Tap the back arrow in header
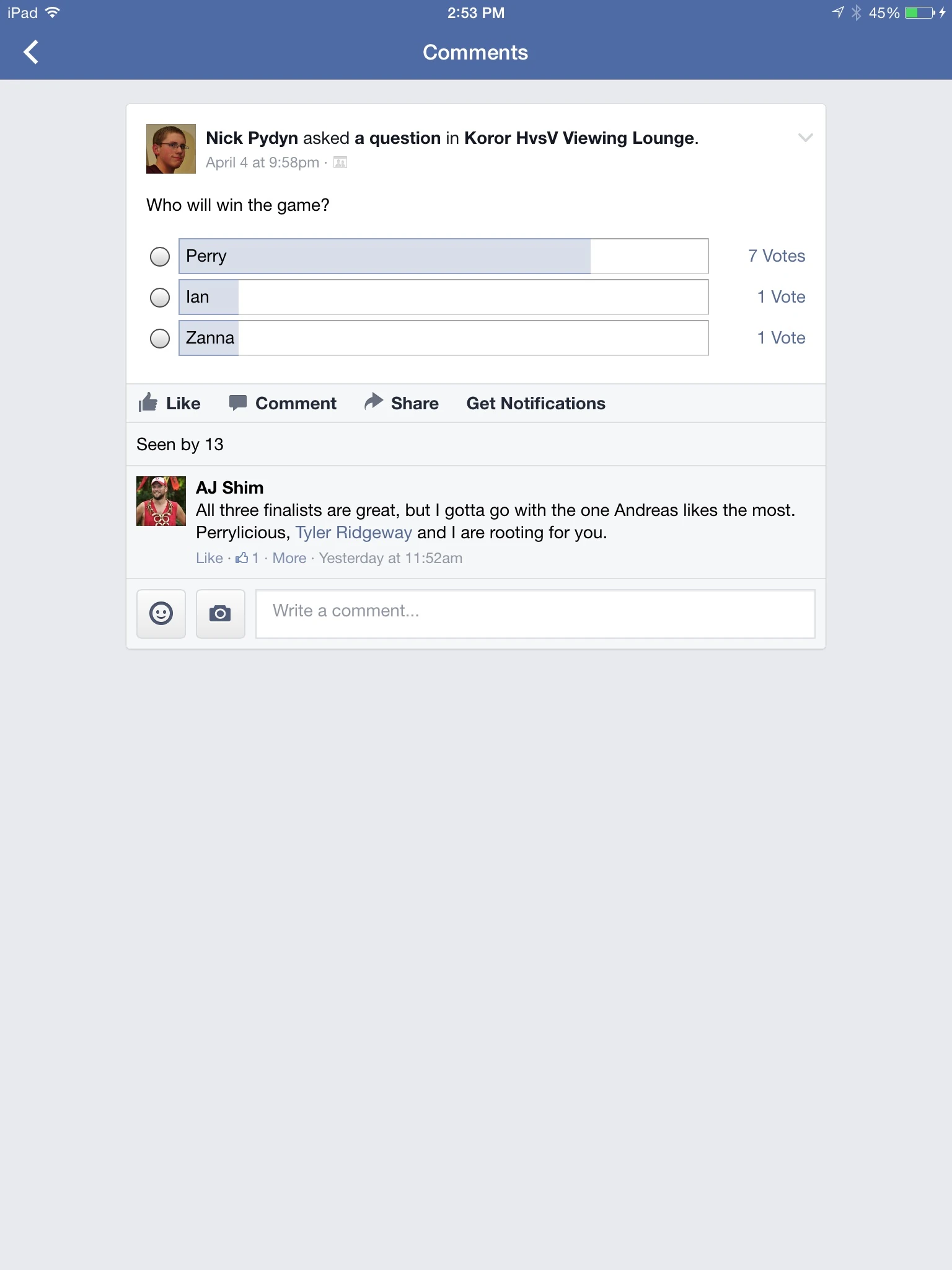 [31, 52]
